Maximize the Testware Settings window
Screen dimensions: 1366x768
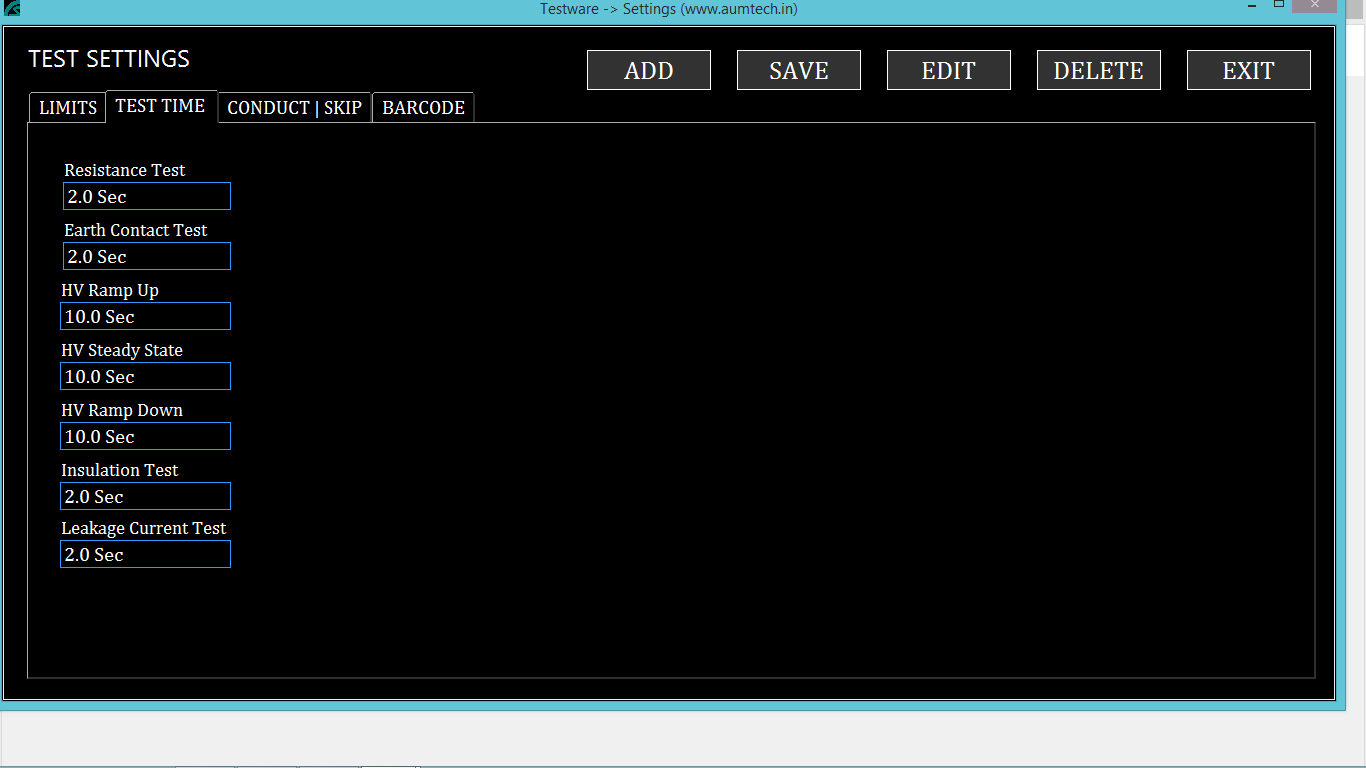pyautogui.click(x=1279, y=5)
